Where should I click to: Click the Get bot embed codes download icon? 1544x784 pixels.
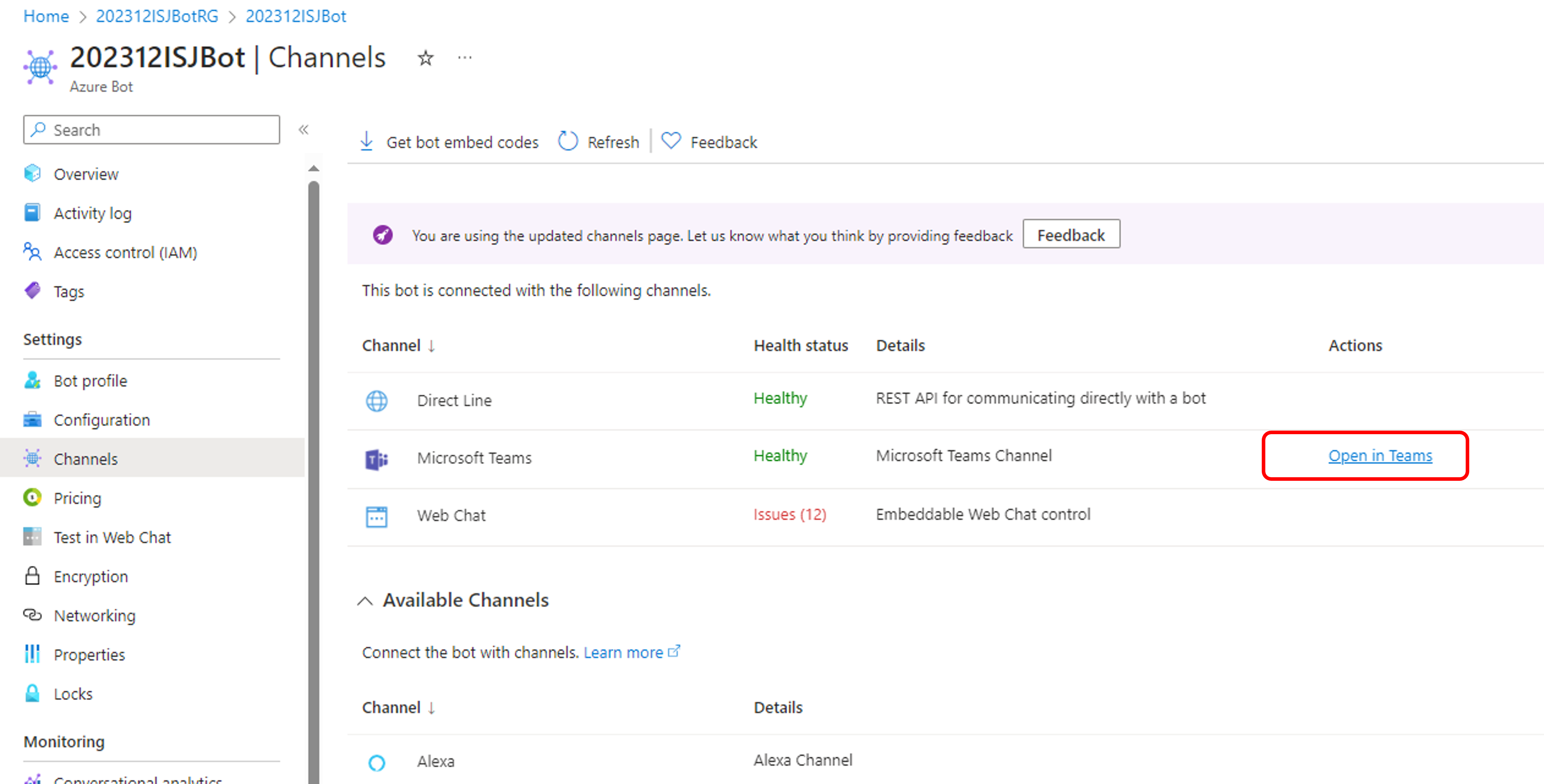[x=366, y=141]
